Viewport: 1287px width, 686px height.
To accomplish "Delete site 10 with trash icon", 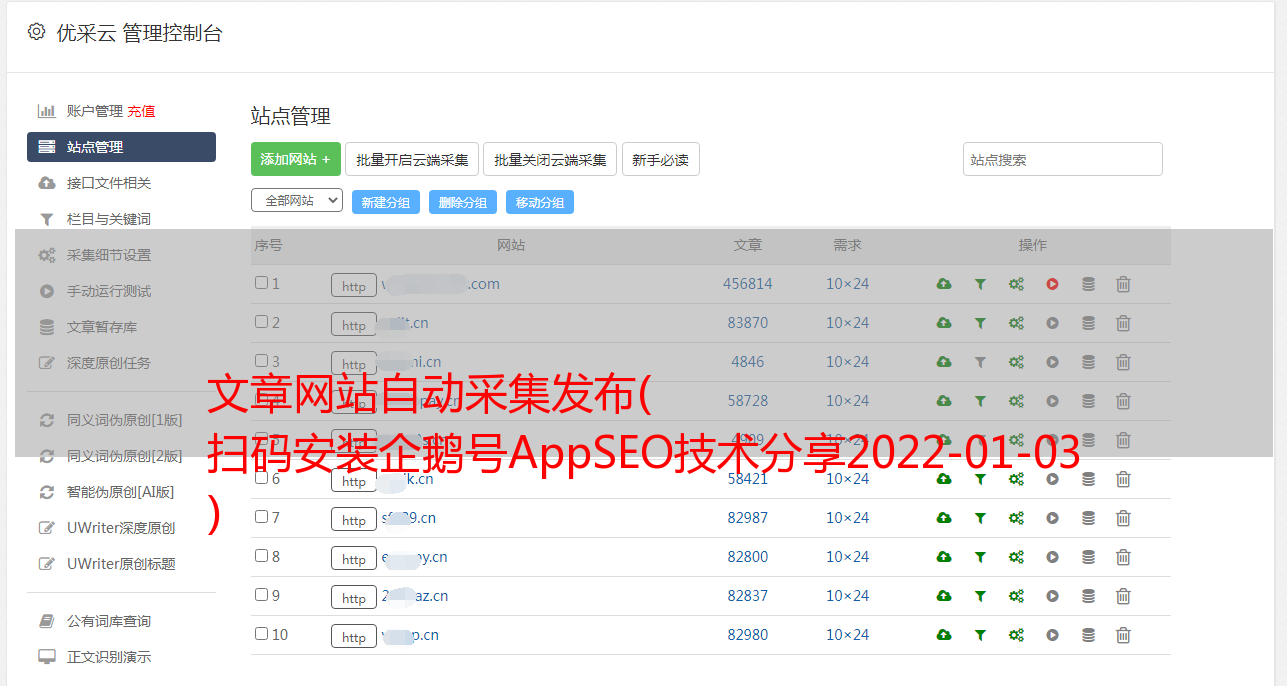I will click(1123, 635).
